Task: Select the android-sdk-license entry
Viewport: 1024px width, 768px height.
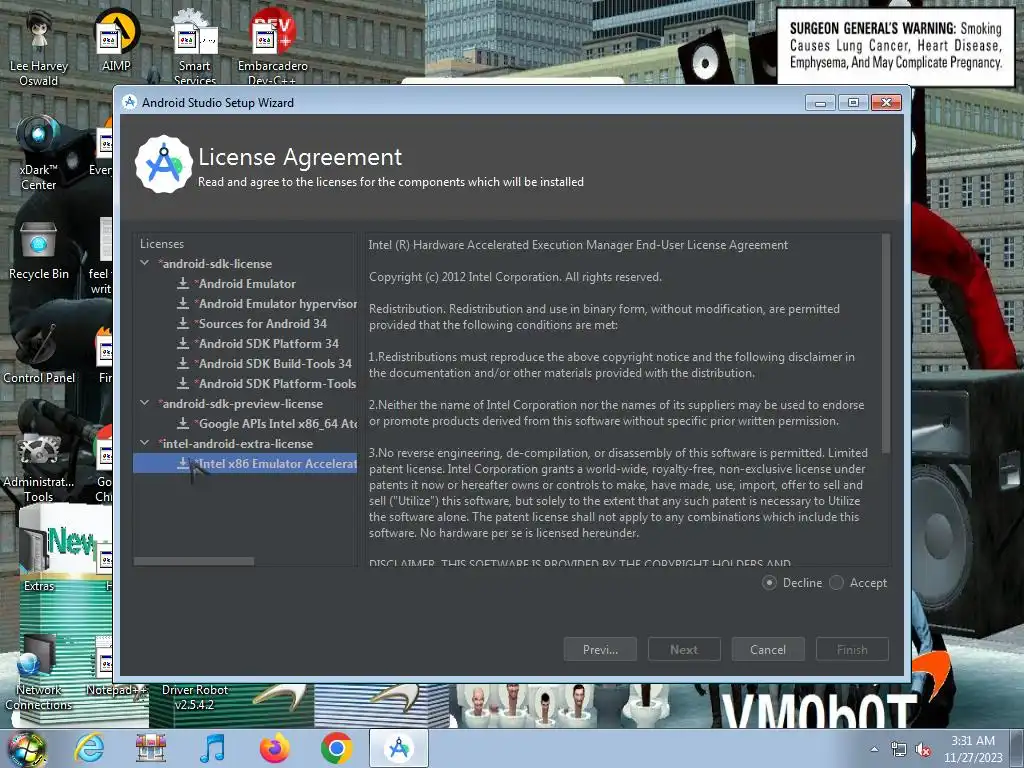Action: (216, 264)
